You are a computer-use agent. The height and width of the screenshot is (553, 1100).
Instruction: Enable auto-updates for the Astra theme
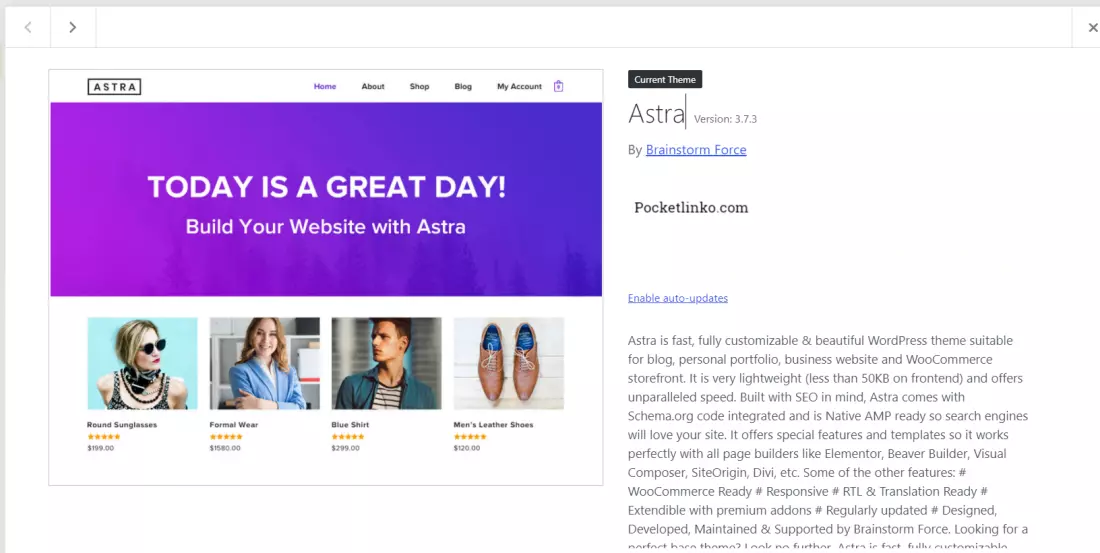(678, 298)
